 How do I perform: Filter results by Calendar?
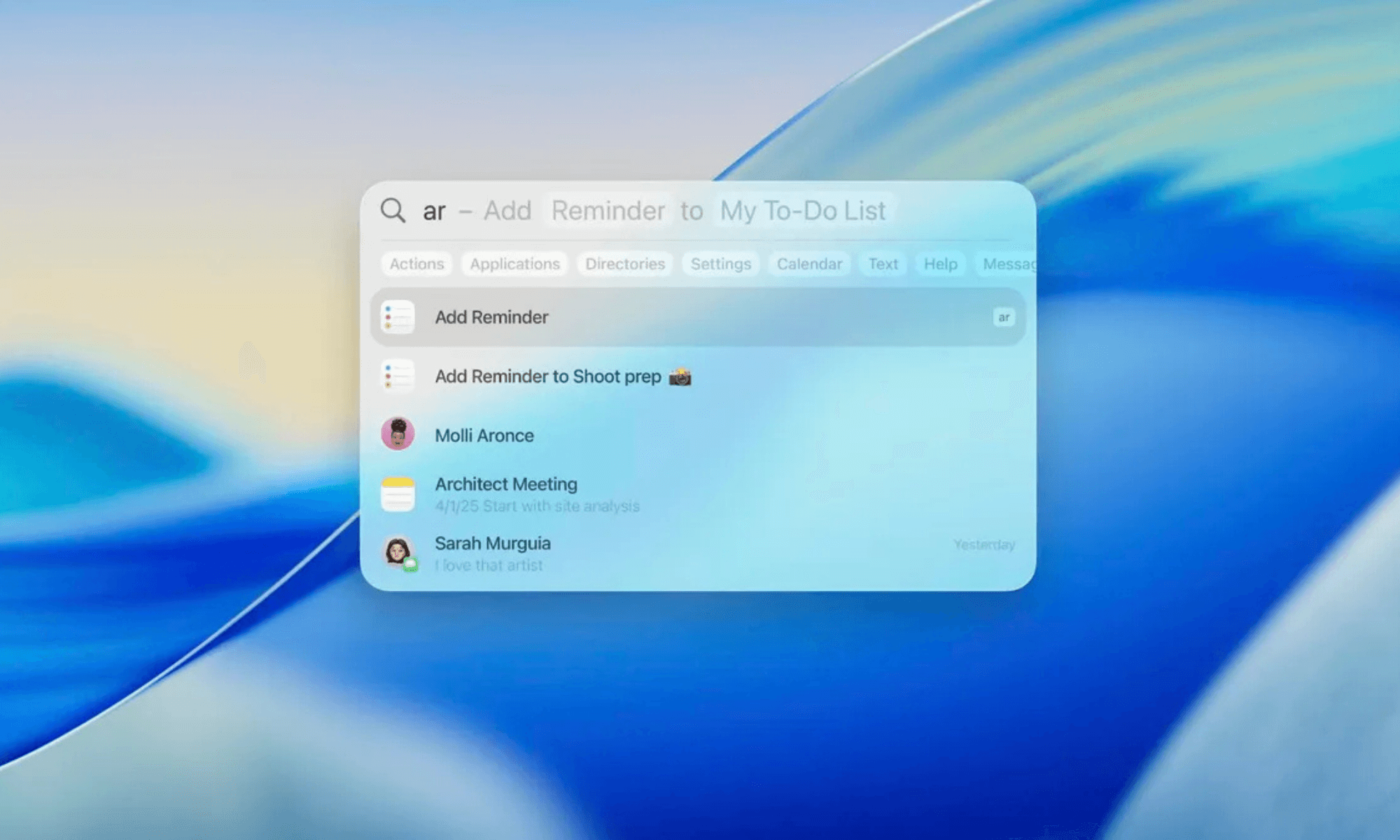pos(809,264)
